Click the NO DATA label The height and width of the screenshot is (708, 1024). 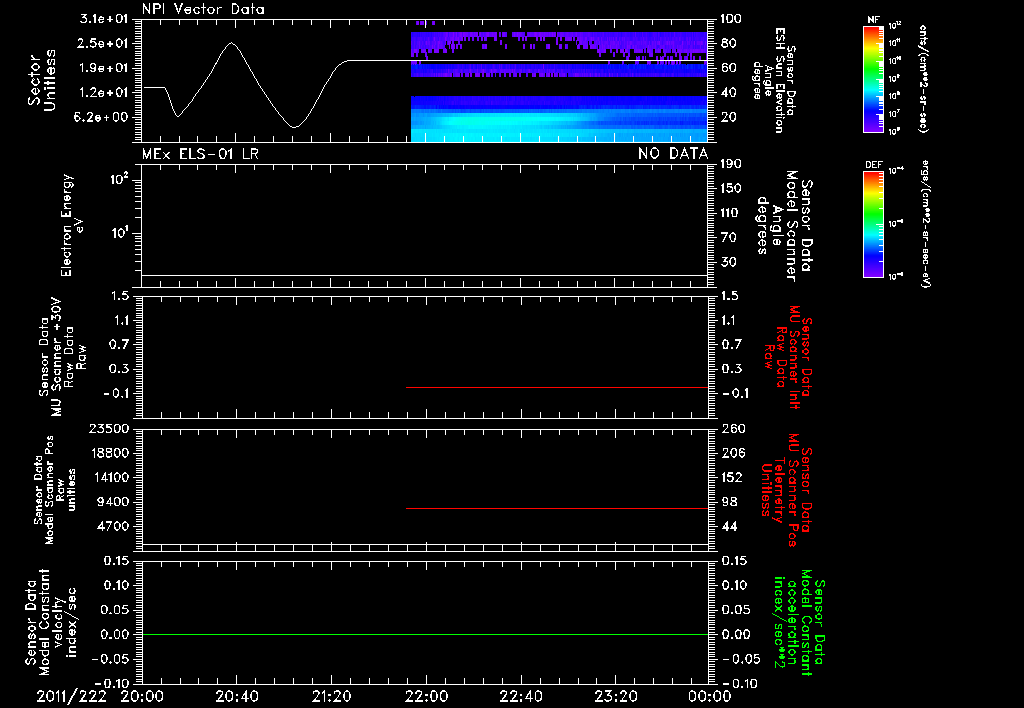(673, 154)
